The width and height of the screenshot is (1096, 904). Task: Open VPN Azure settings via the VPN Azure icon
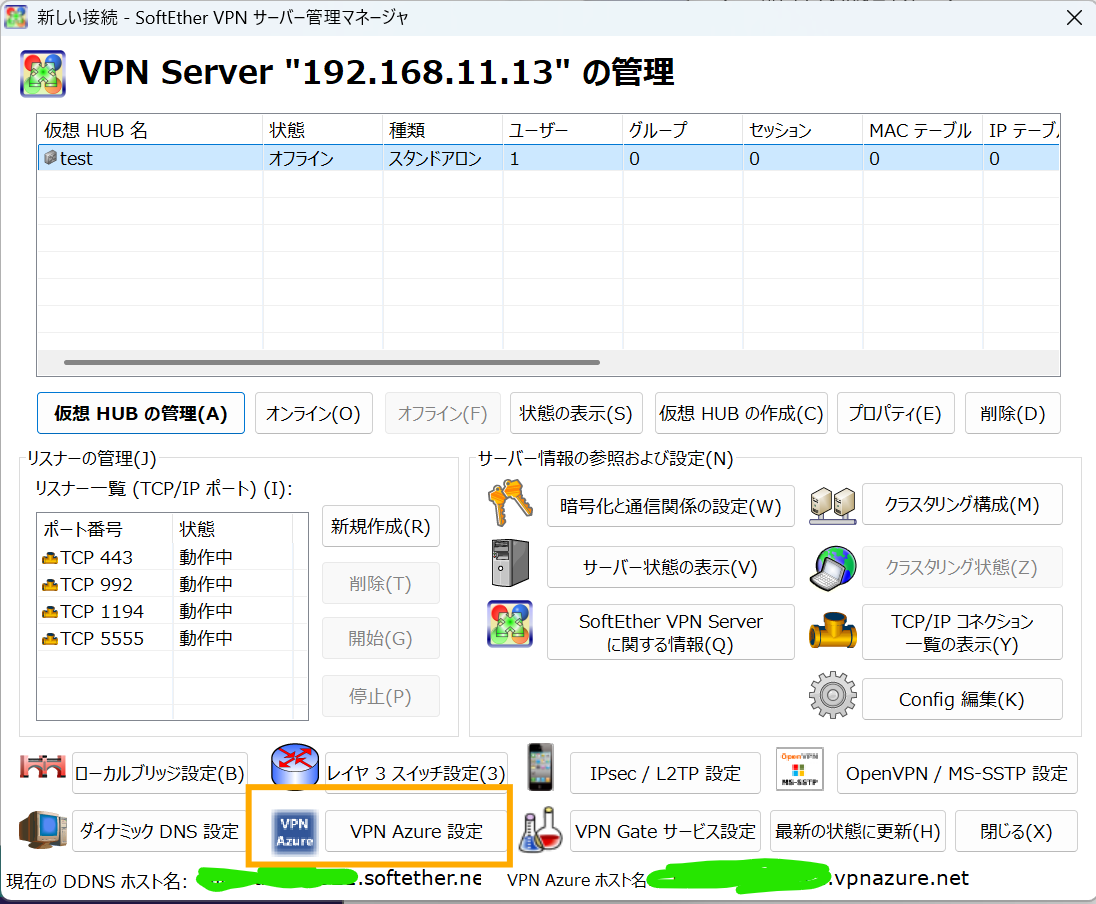(x=294, y=831)
